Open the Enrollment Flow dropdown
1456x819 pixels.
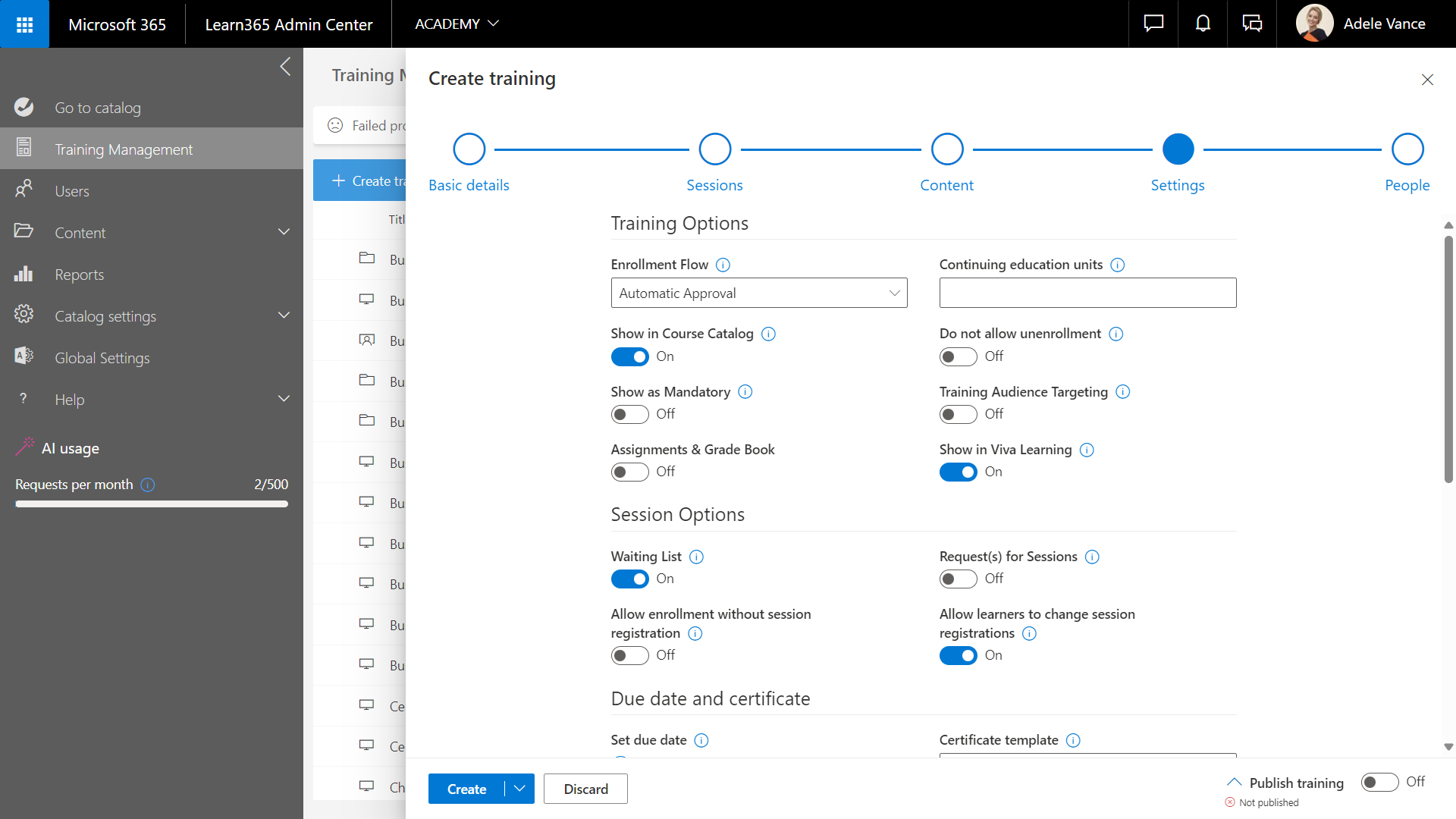click(759, 293)
